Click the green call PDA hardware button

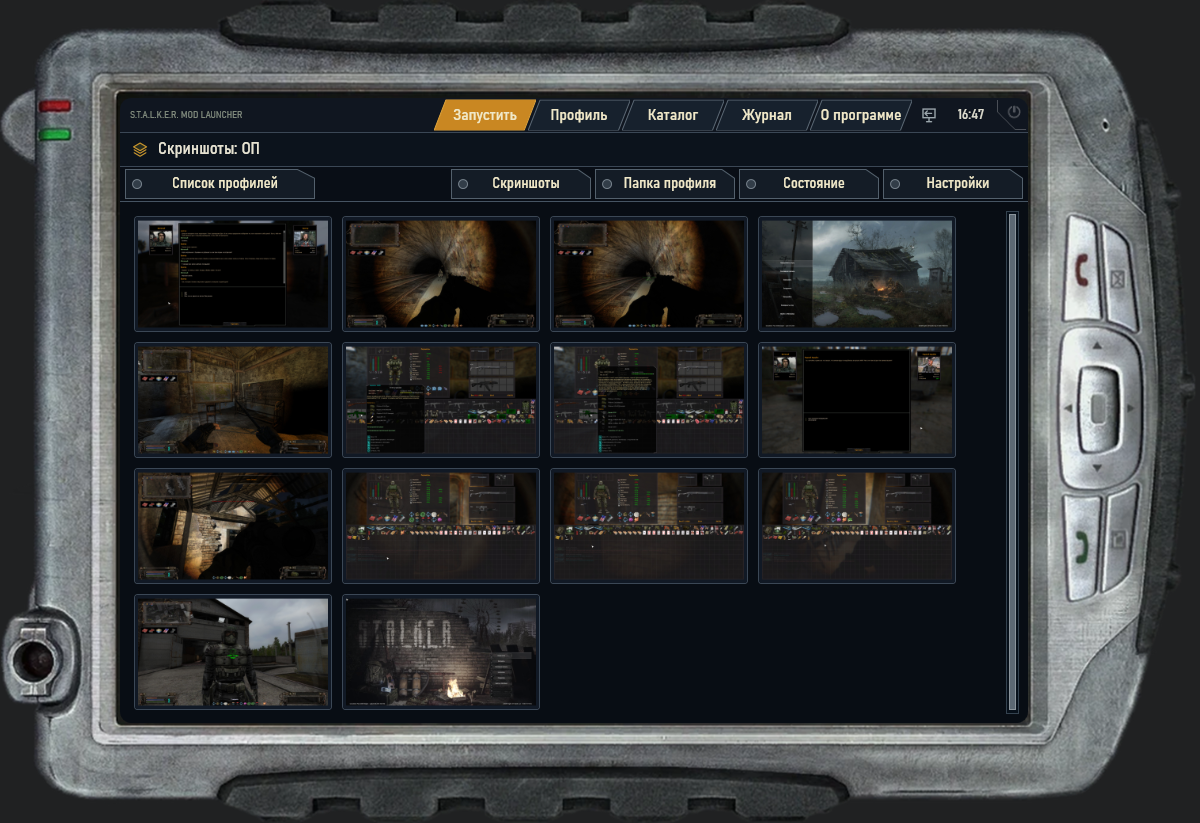click(x=1081, y=546)
